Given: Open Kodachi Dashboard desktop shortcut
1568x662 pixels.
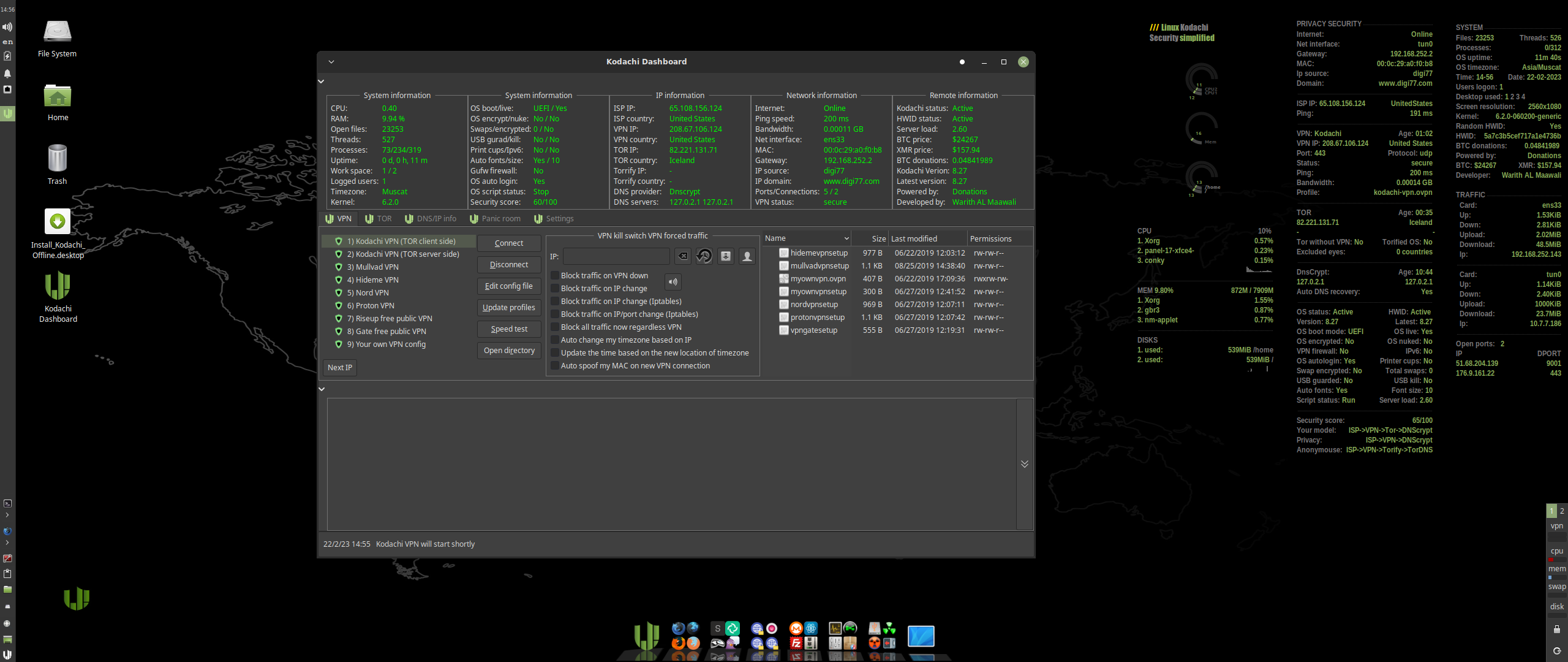Looking at the screenshot, I should (x=58, y=297).
